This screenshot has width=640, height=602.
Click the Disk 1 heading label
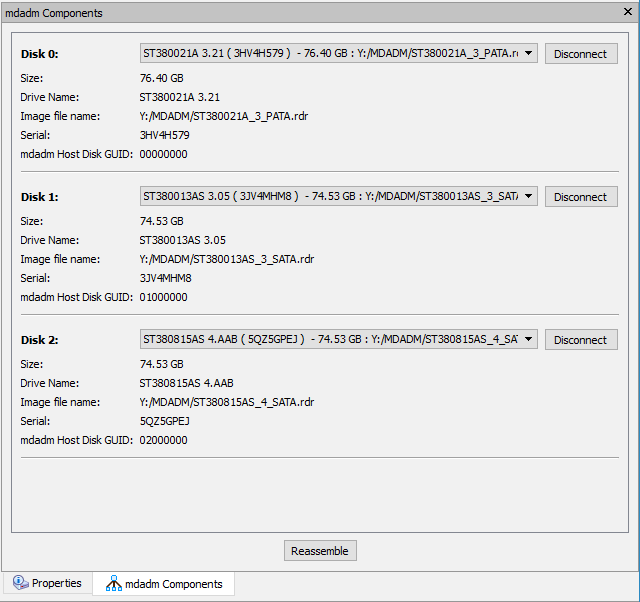pyautogui.click(x=40, y=197)
